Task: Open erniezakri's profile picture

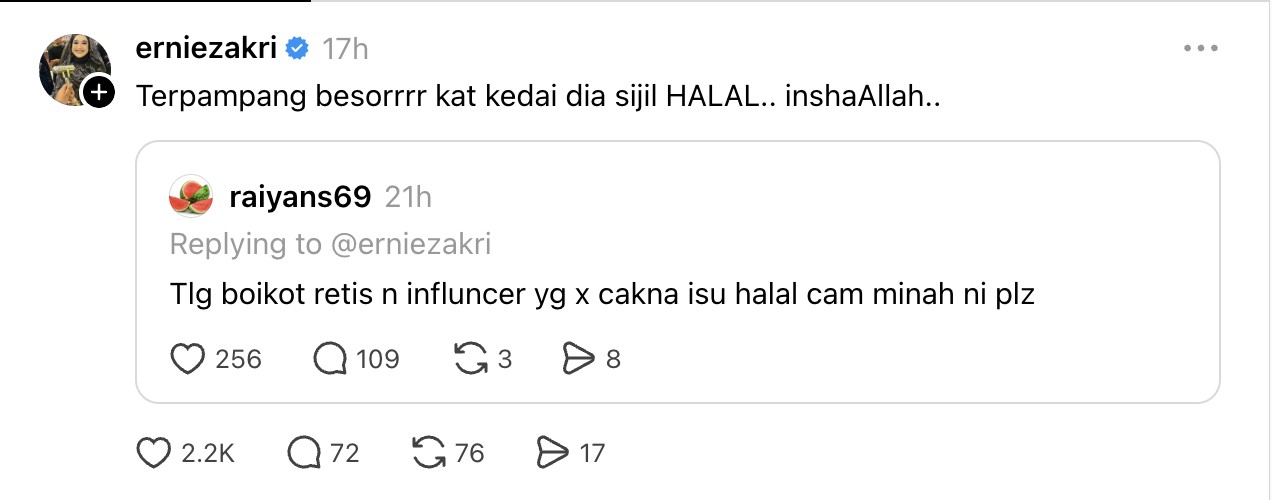Action: (x=69, y=66)
